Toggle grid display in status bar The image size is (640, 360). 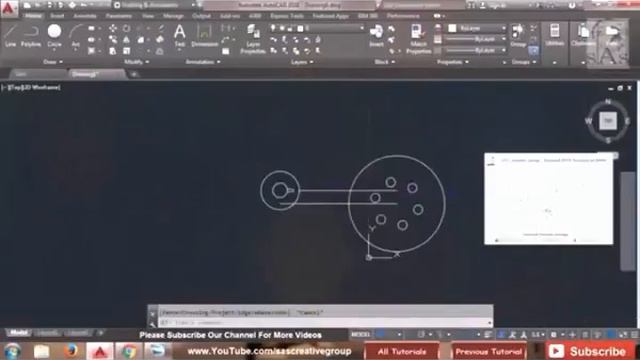[381, 334]
